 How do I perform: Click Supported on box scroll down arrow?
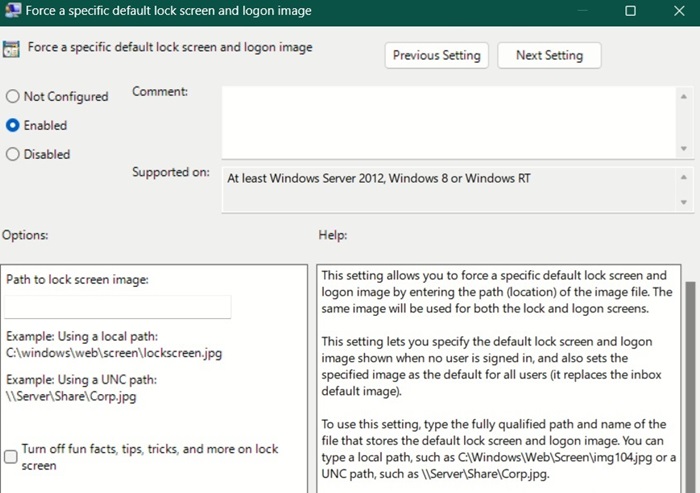[x=683, y=202]
